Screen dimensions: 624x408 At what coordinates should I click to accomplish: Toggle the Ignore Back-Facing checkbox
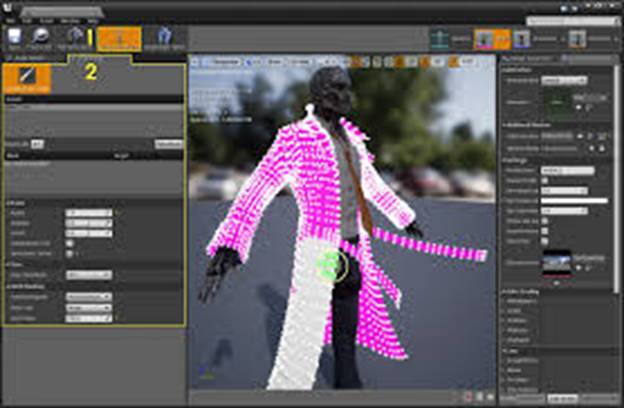tap(70, 253)
